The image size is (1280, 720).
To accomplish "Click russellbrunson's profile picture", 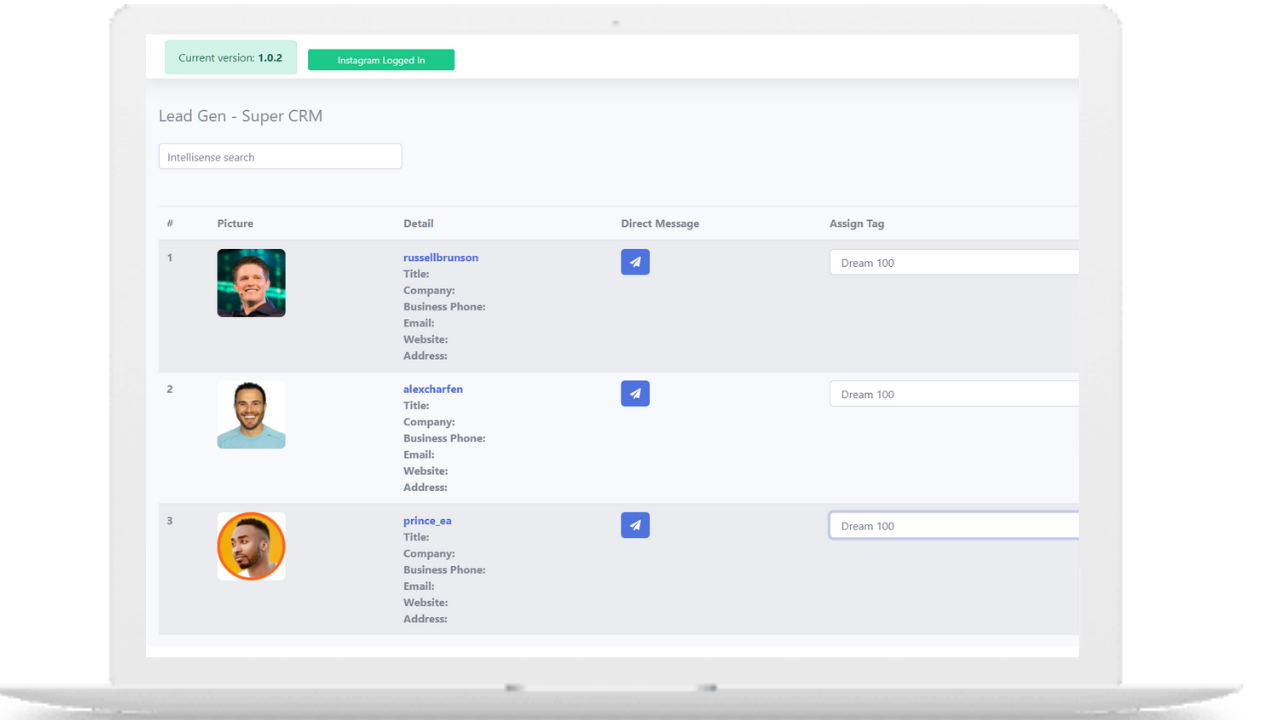I will coord(251,283).
